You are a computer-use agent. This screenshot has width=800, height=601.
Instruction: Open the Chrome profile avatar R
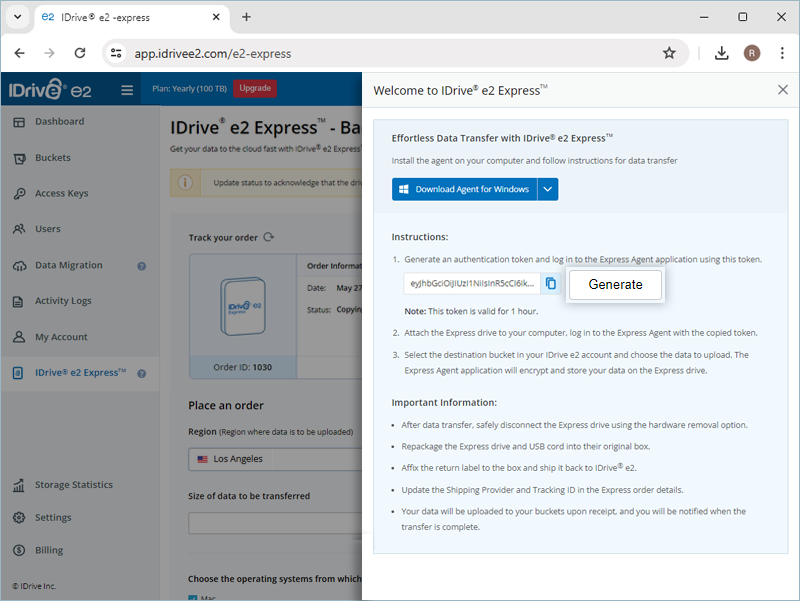(x=752, y=53)
